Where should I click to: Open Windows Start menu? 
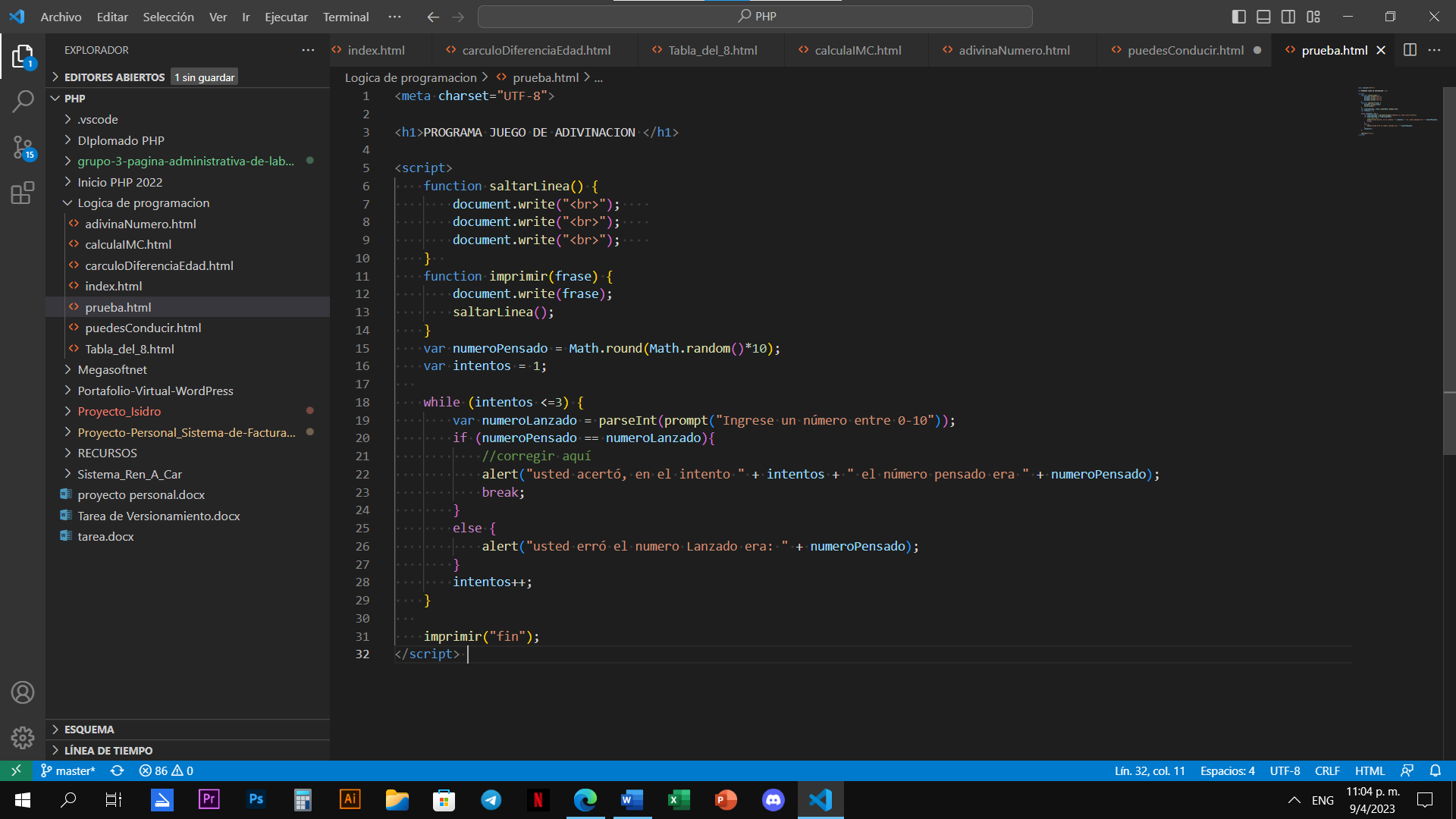pos(23,800)
